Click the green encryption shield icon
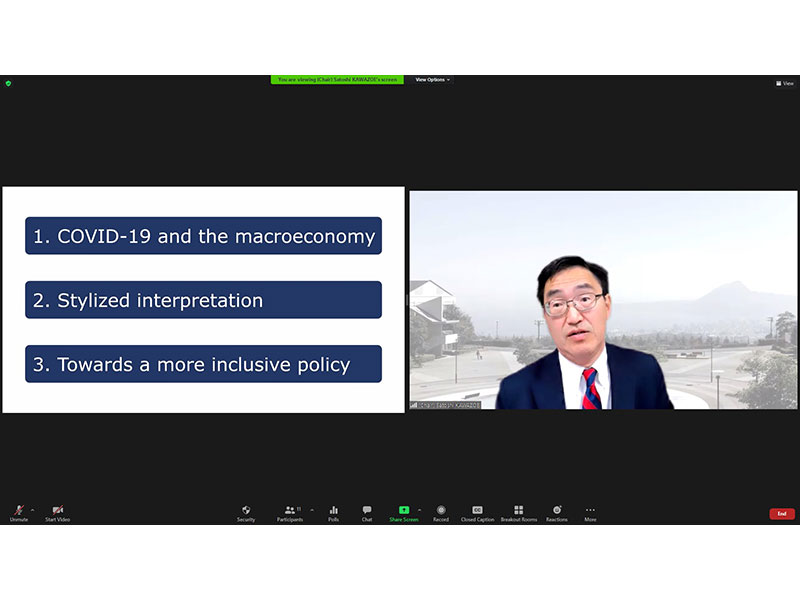Image resolution: width=800 pixels, height=600 pixels. [8, 83]
